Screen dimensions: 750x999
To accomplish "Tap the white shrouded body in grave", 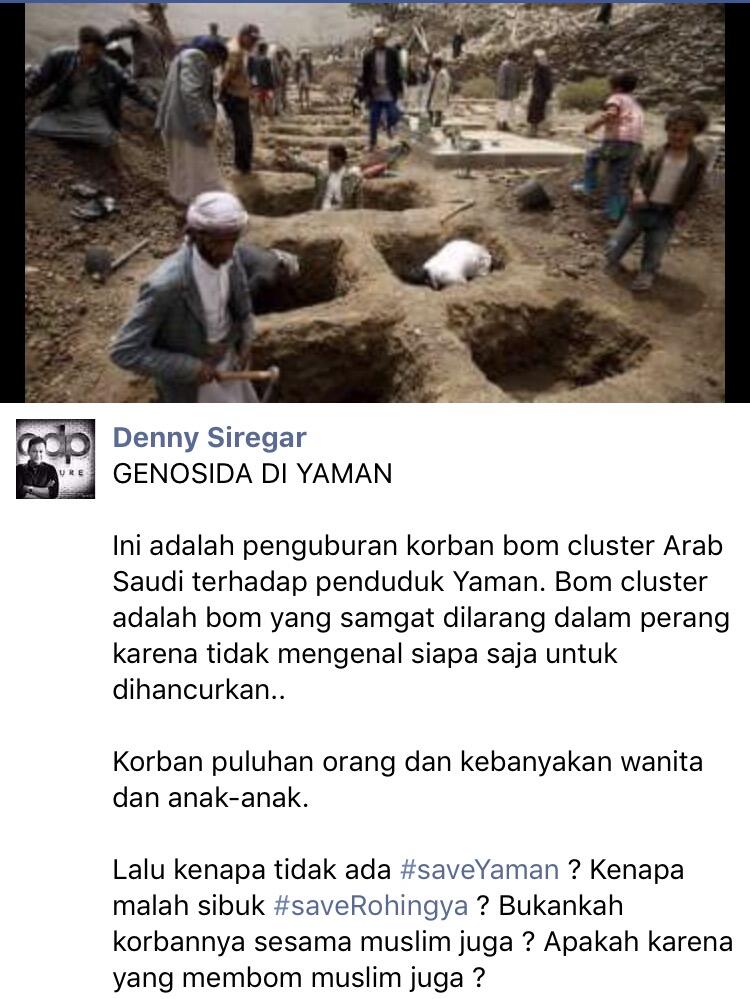I will click(457, 262).
